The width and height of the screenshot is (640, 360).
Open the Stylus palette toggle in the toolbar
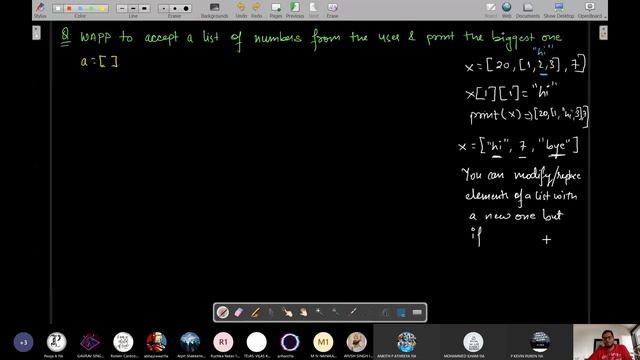coord(40,10)
